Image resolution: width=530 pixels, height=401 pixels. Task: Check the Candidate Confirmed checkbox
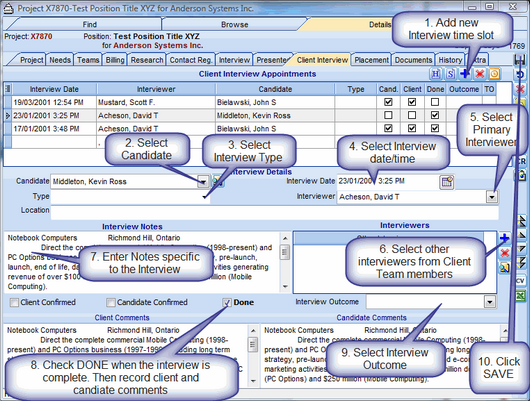point(111,302)
